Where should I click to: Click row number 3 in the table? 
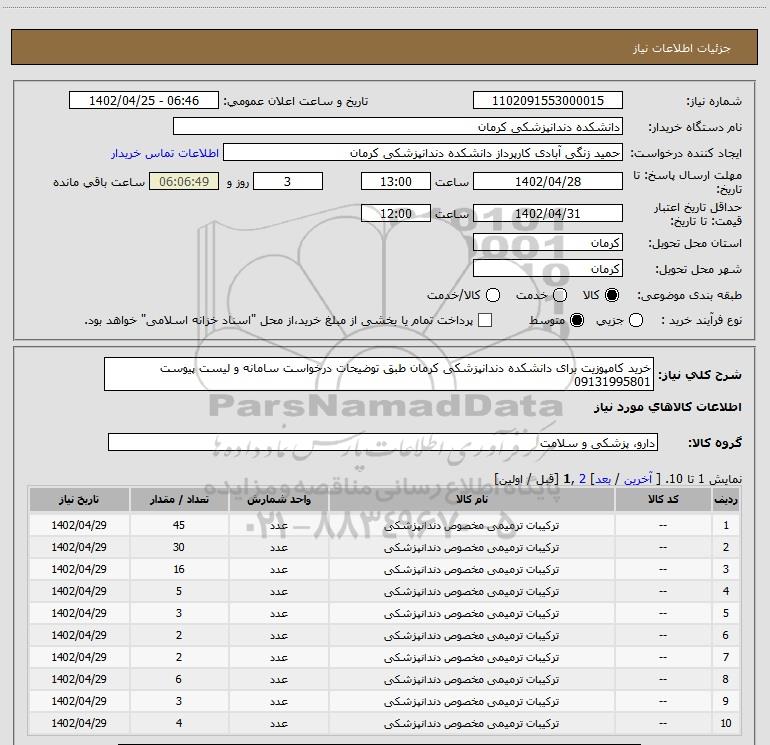pyautogui.click(x=726, y=569)
